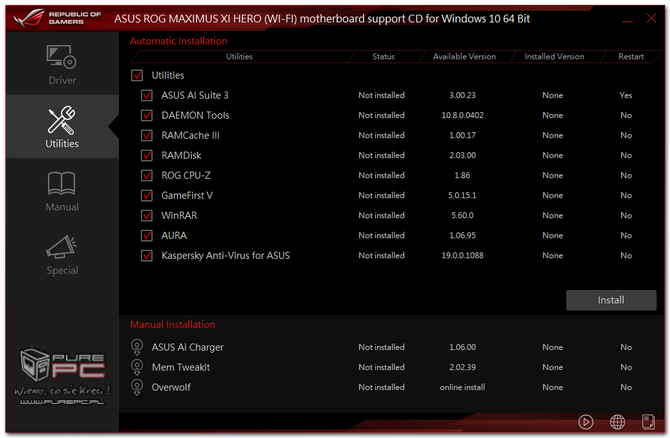
Task: Click the play video icon at bottom
Action: (x=585, y=422)
